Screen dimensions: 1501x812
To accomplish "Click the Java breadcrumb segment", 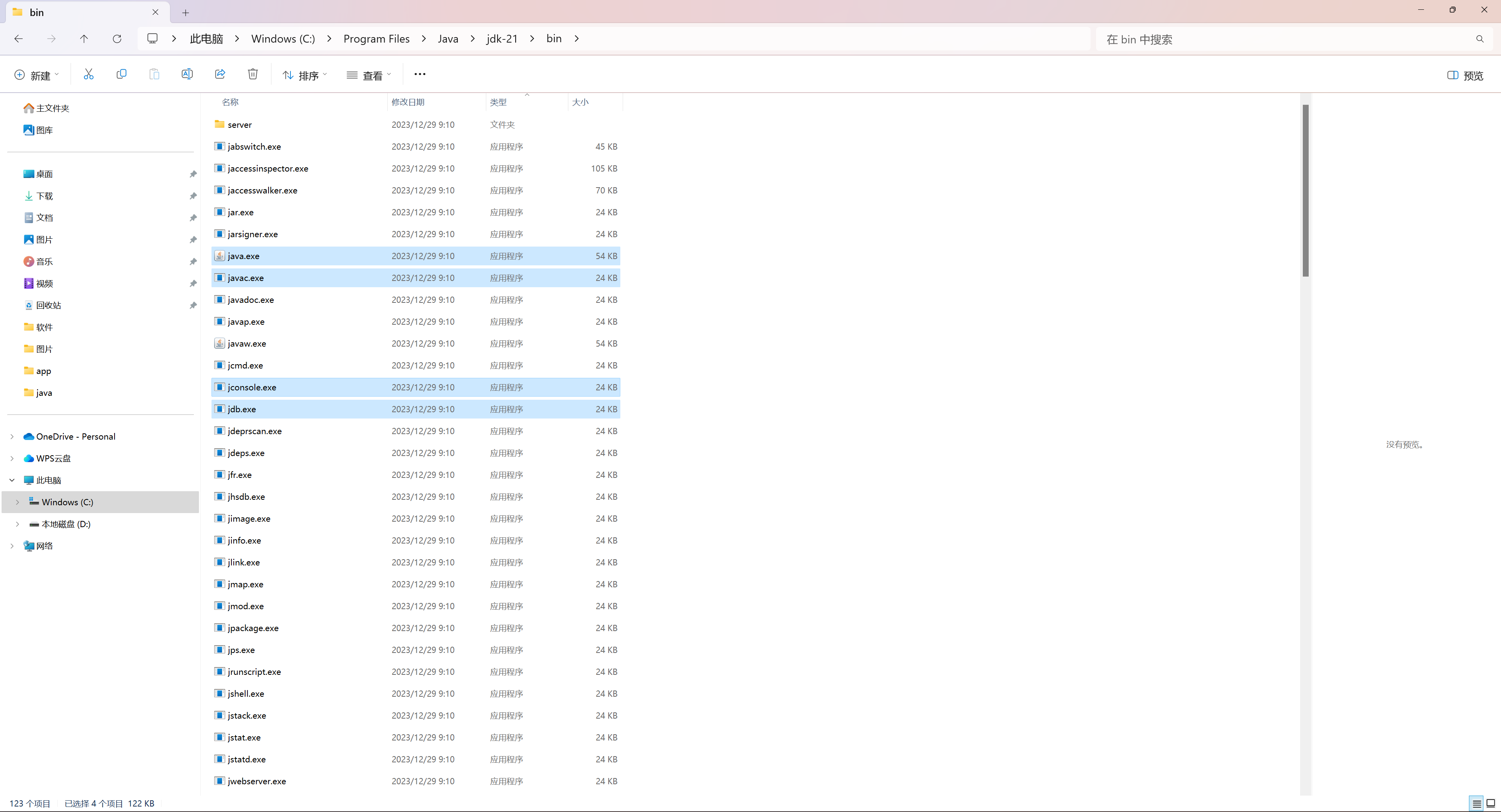I will (448, 38).
